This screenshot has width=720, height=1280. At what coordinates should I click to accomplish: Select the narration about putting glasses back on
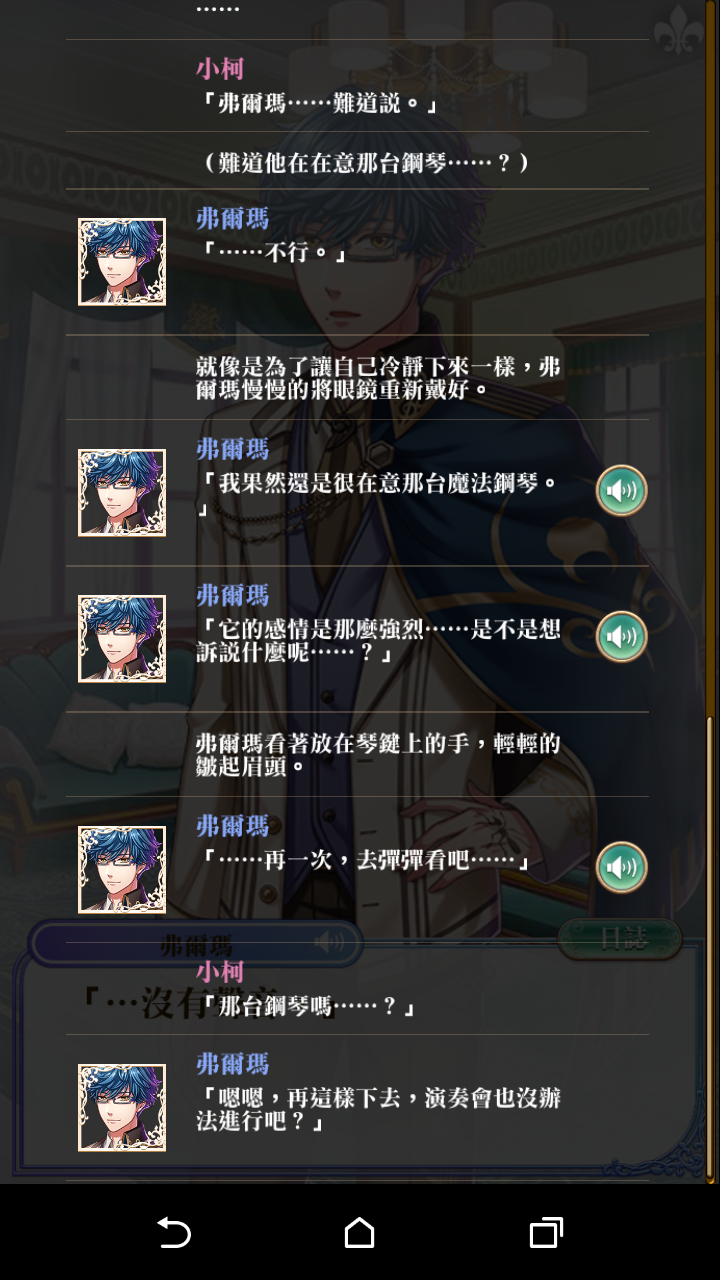coord(357,377)
